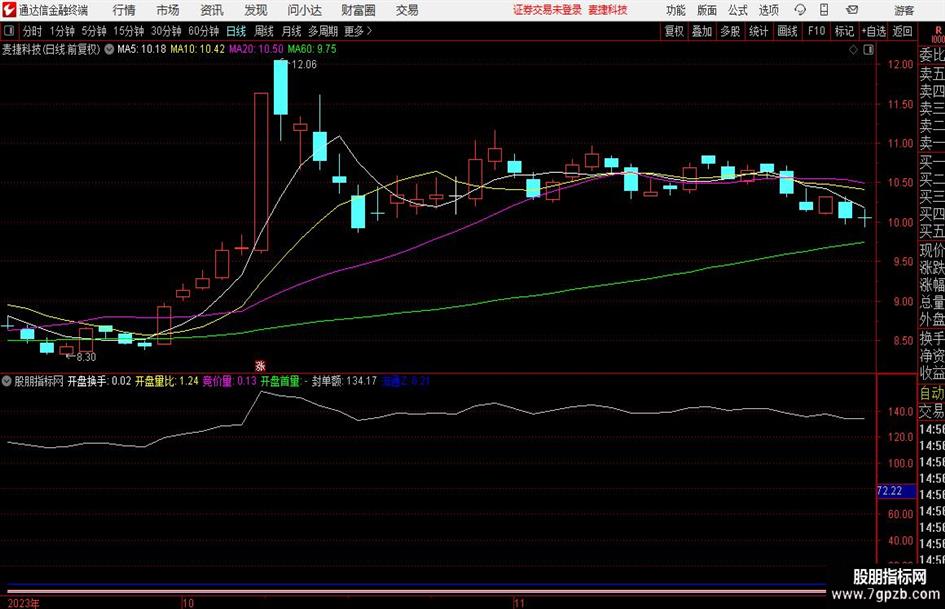Click the MA5: 10.18 indicator value
This screenshot has height=609, width=945.
[141, 49]
